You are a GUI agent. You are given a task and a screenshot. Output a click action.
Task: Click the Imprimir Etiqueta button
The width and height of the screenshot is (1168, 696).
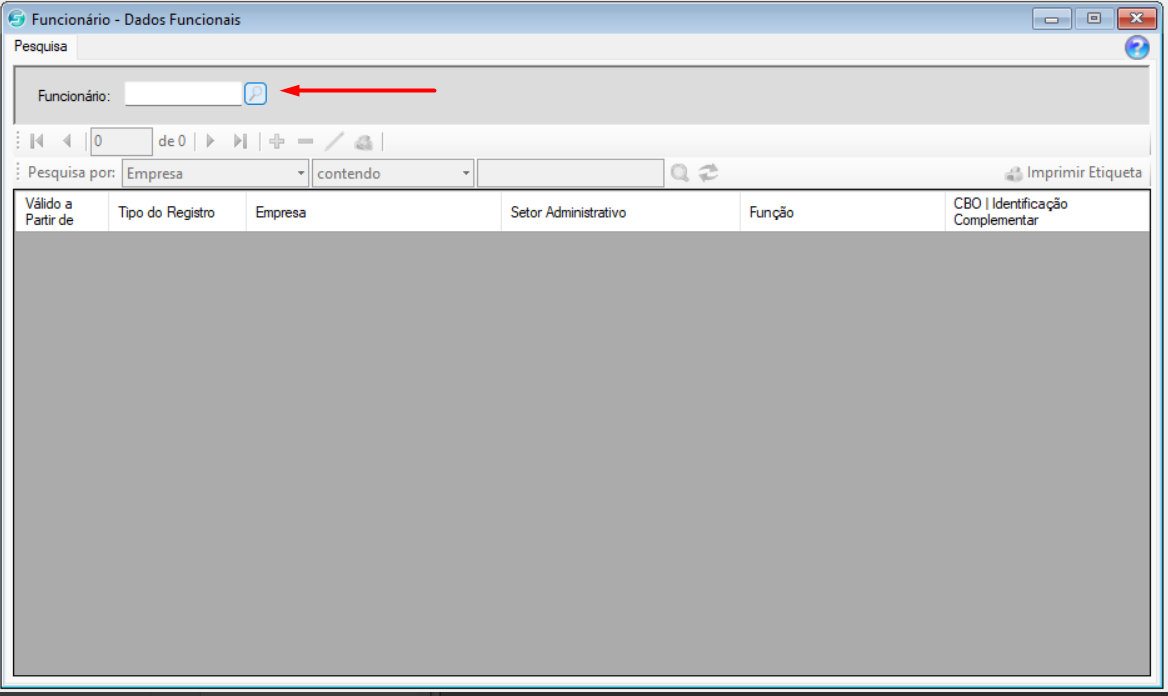click(1074, 173)
